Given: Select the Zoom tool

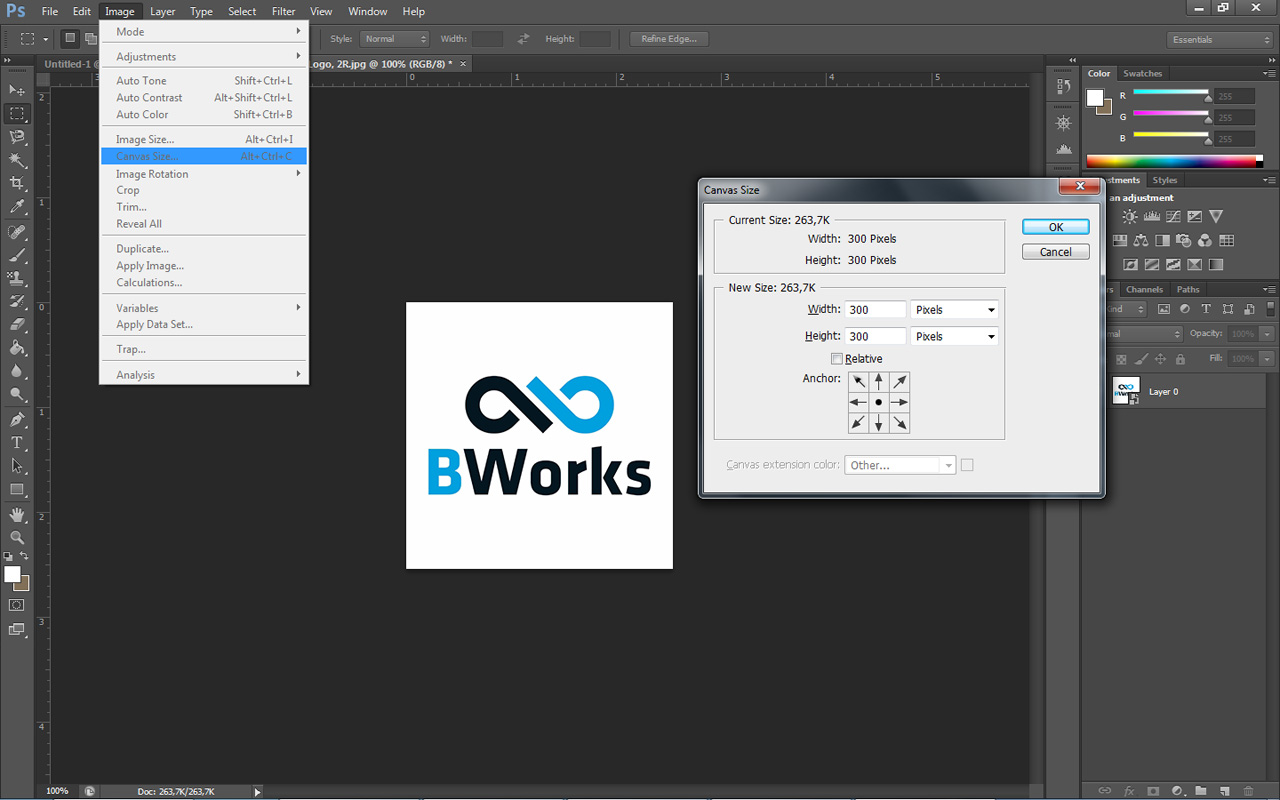Looking at the screenshot, I should [x=17, y=537].
